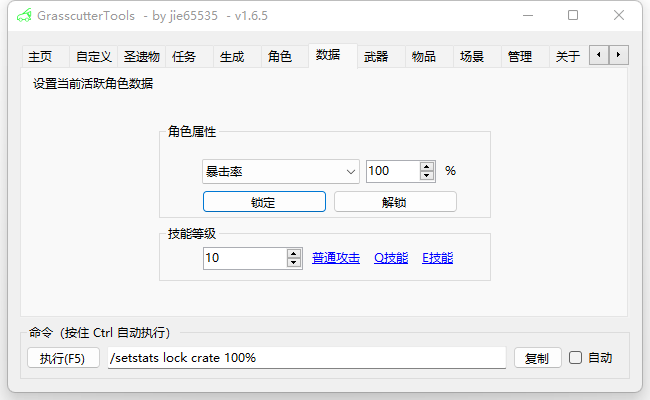Go to the 场景 tab
Viewport: 650px width, 400px height.
(x=472, y=57)
